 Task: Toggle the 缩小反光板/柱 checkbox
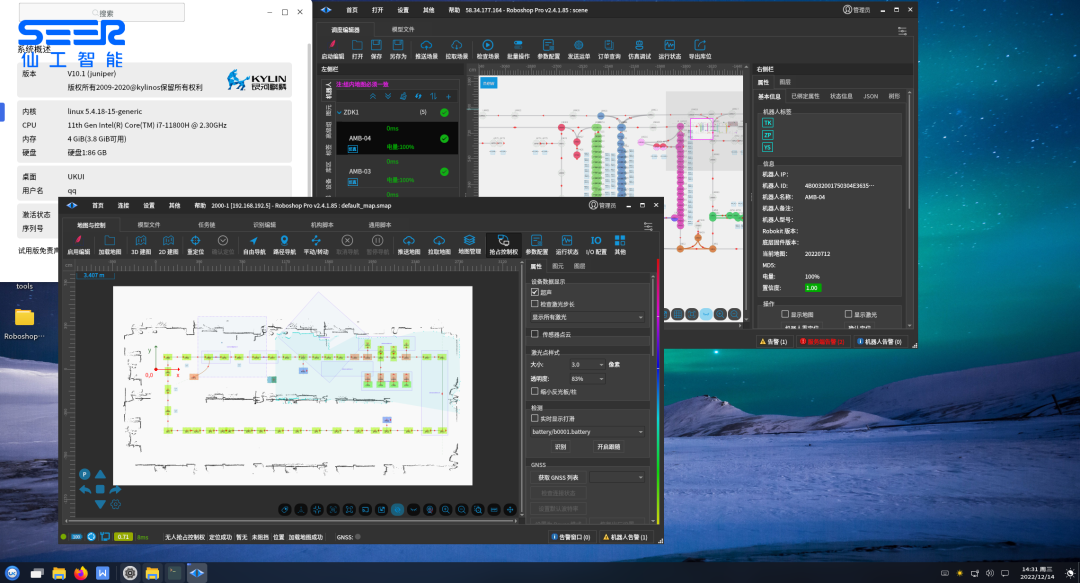pyautogui.click(x=534, y=391)
